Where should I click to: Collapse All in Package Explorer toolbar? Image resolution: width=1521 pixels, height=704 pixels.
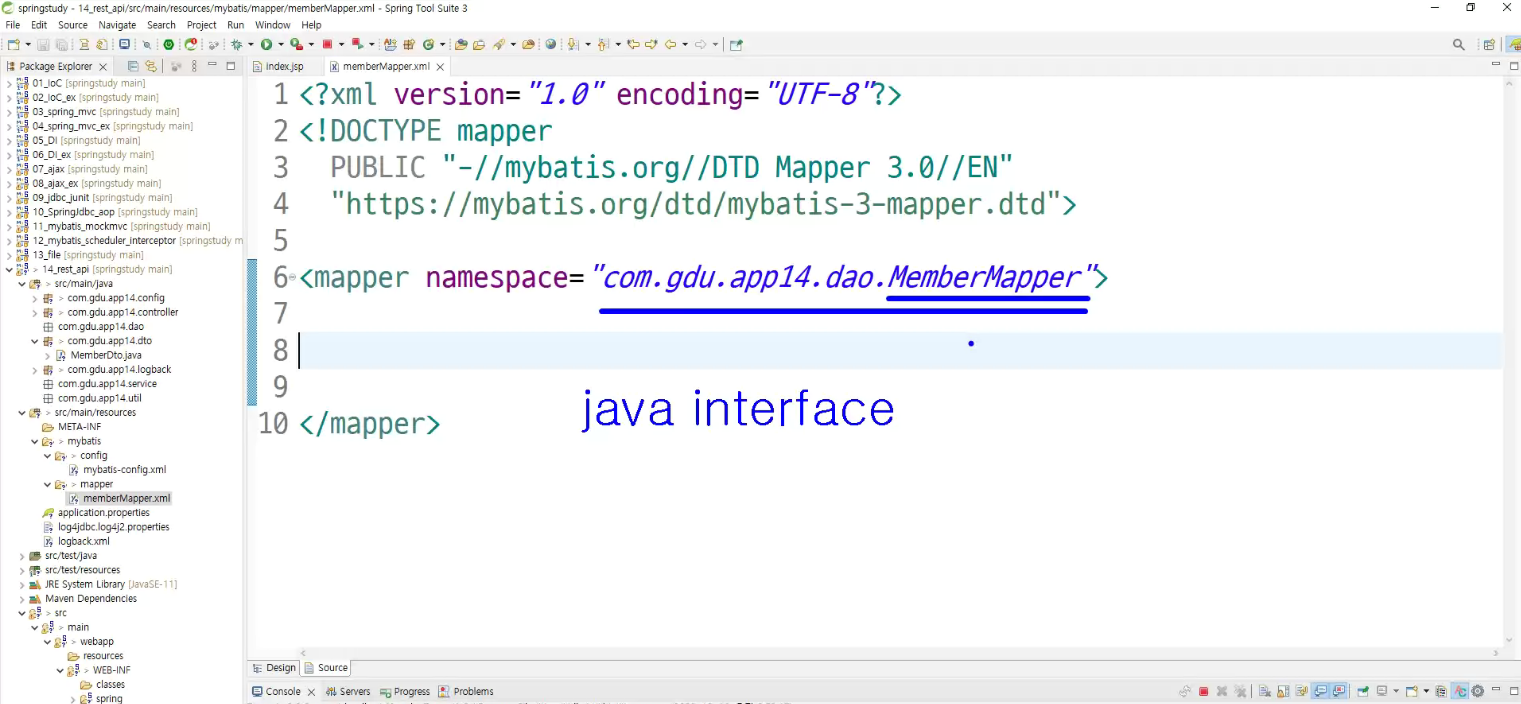(133, 66)
